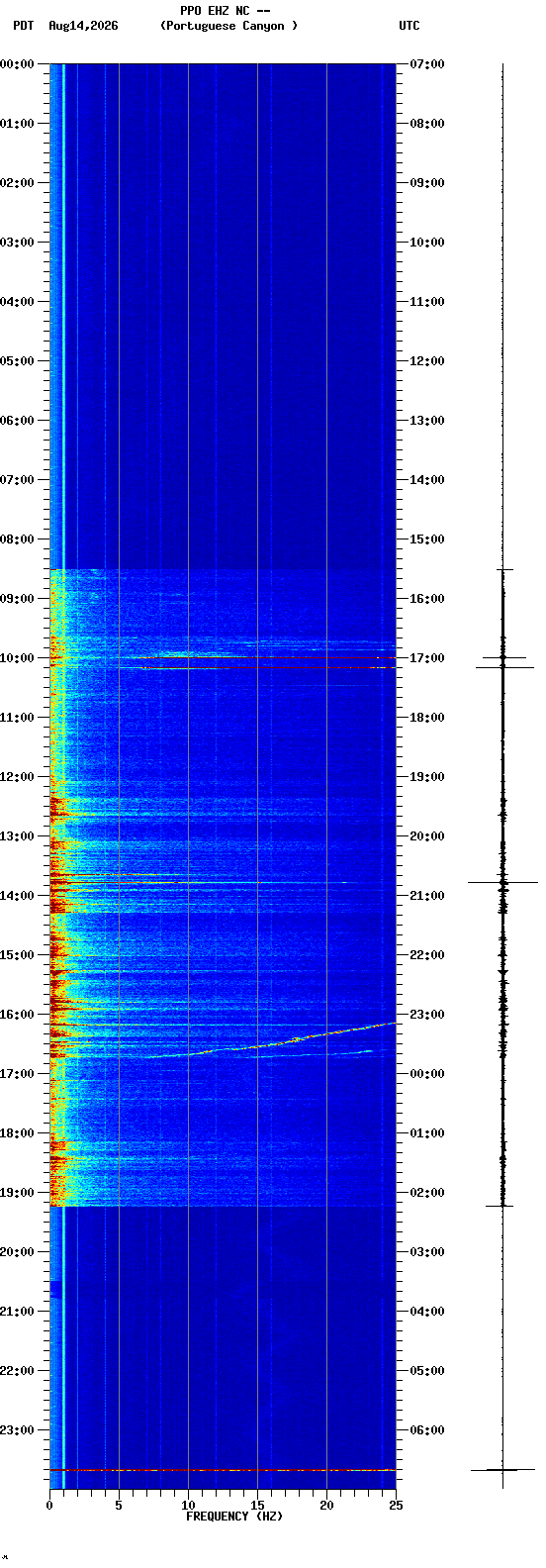Click the 23:00 PDT time label
This screenshot has height=1568, width=546.
pos(17,1430)
